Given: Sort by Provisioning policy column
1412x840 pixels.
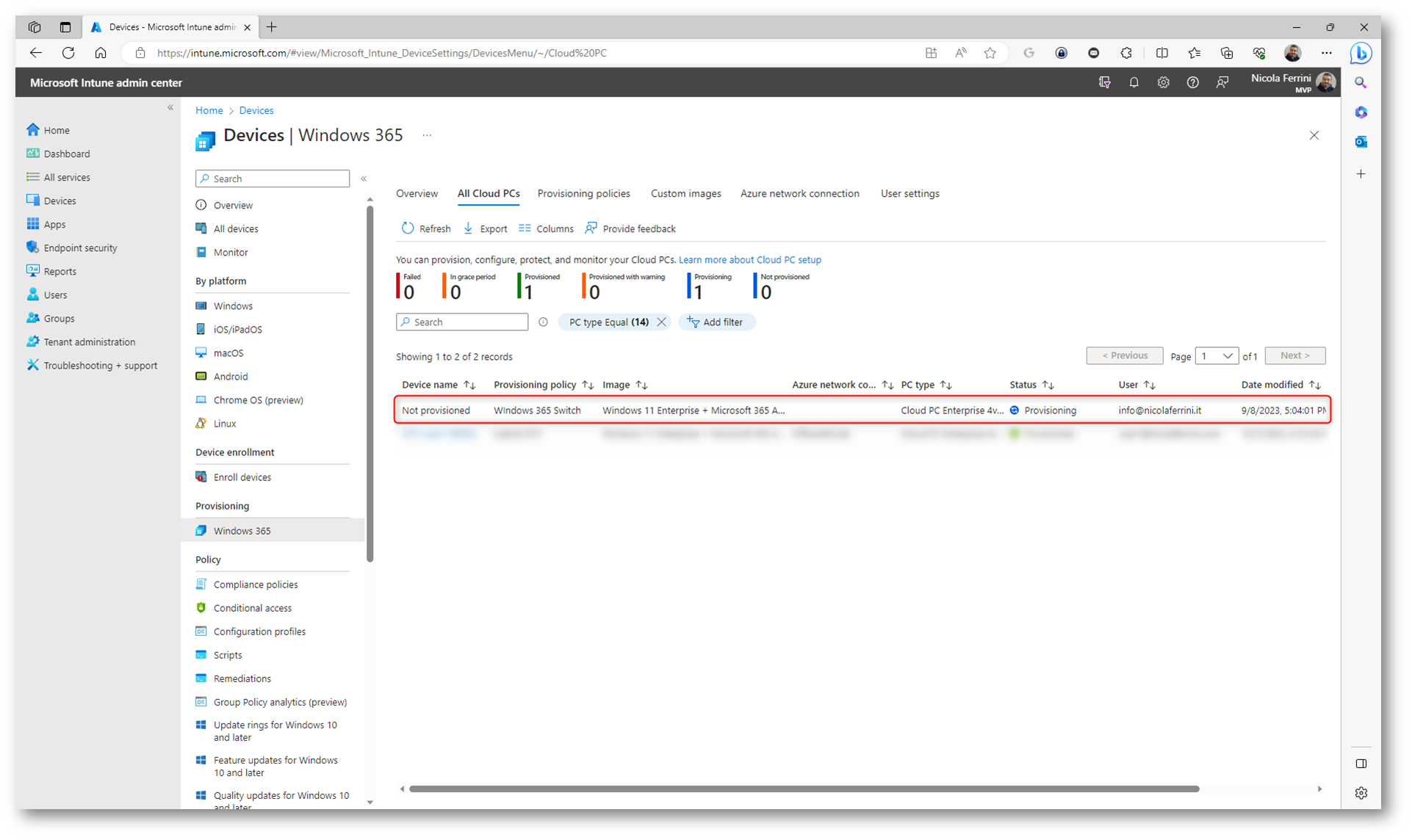Looking at the screenshot, I should pos(544,384).
